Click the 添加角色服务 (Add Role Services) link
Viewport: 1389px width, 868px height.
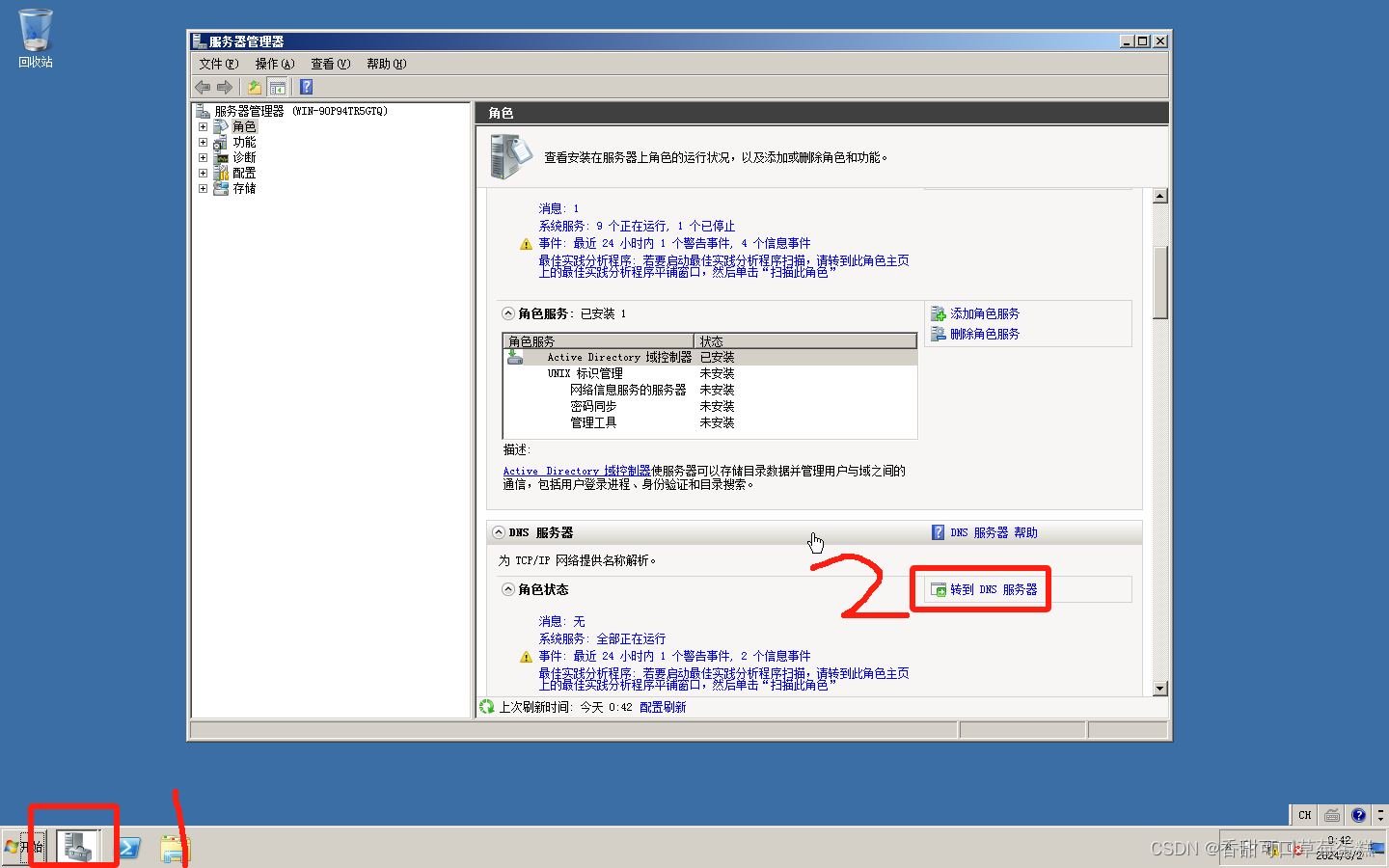pos(984,313)
